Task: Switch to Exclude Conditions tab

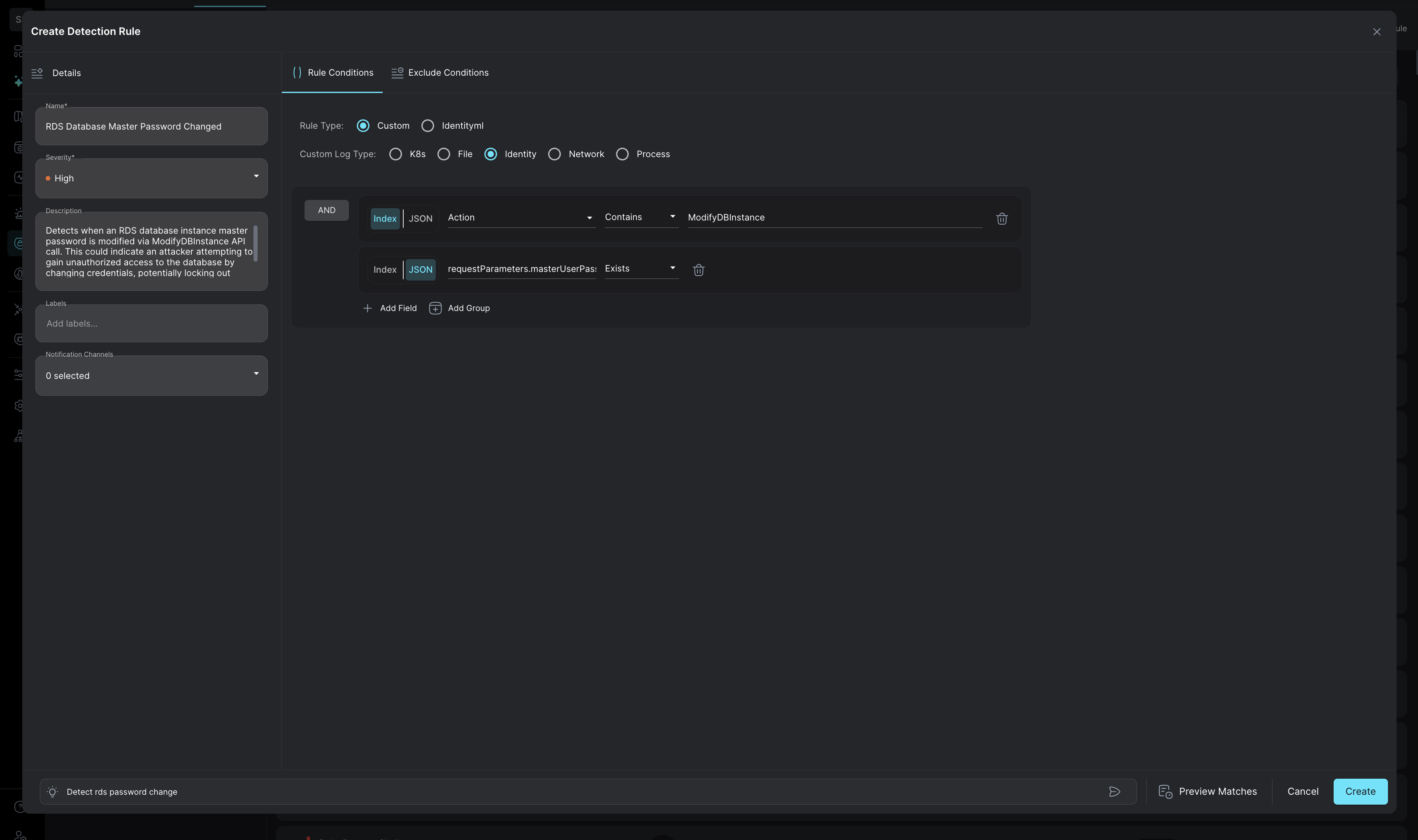Action: 440,72
